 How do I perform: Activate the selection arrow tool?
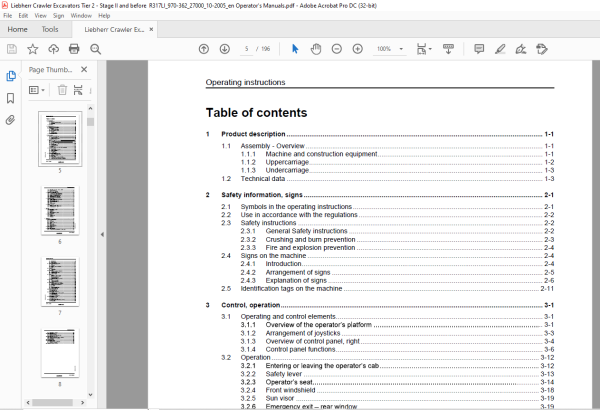pos(295,49)
